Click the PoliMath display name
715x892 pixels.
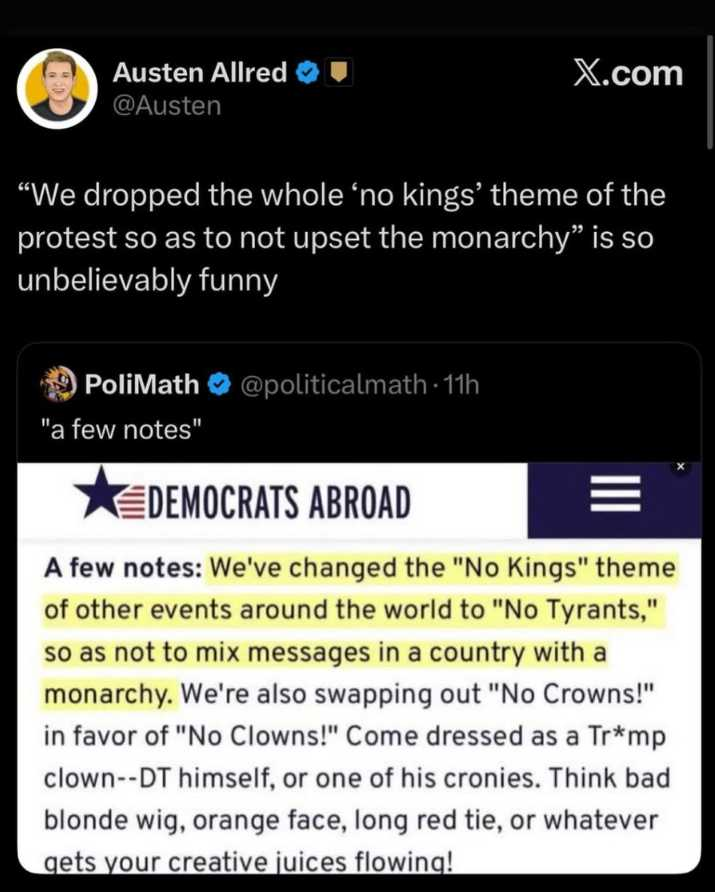(x=141, y=383)
